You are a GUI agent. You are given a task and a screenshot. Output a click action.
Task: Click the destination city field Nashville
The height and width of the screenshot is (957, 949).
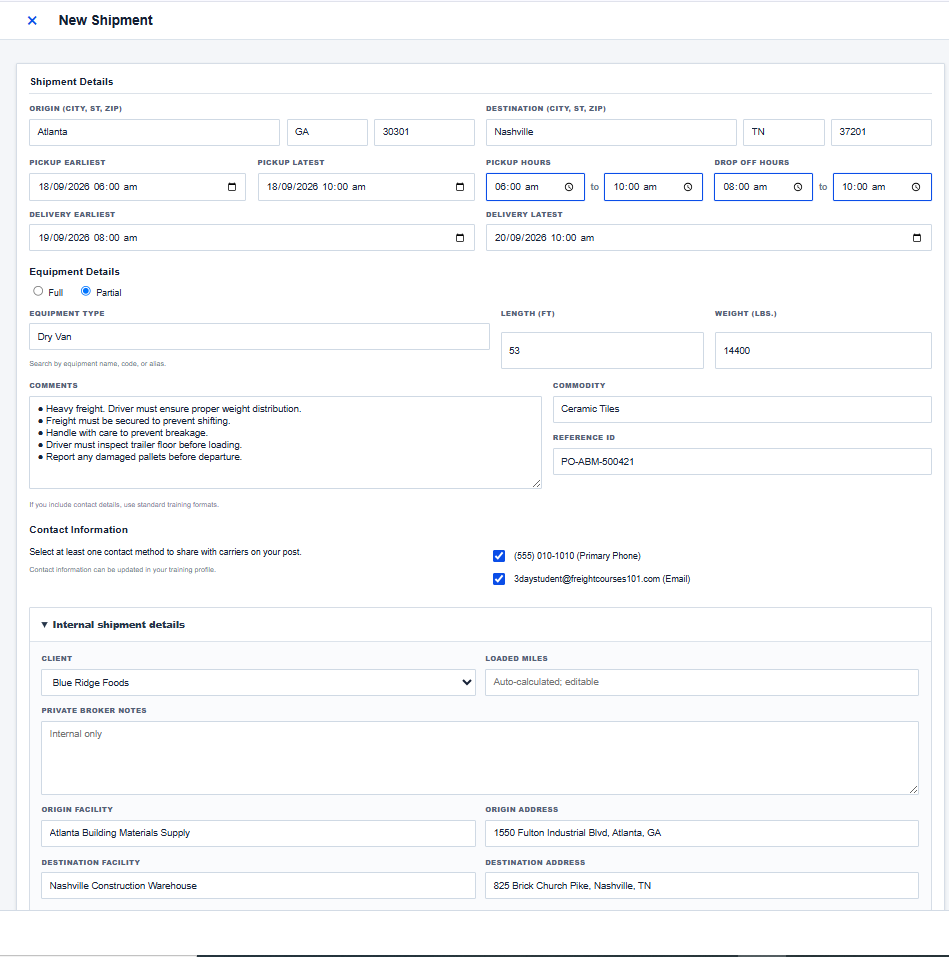[x=611, y=132]
